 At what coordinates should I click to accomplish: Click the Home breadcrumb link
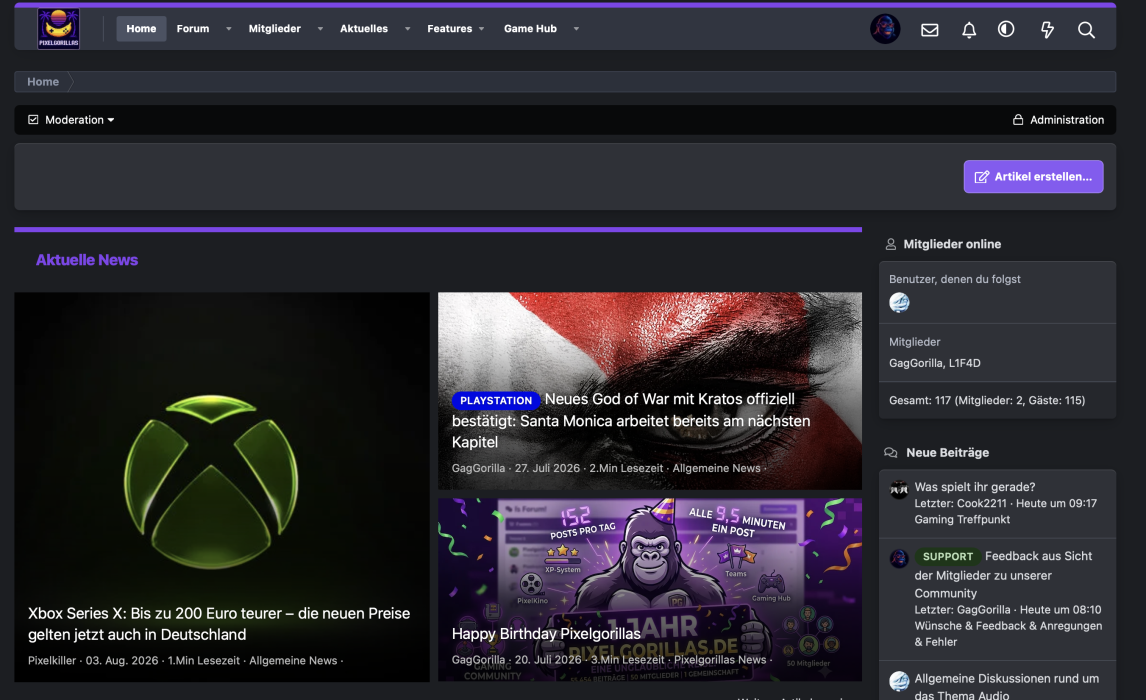click(43, 82)
